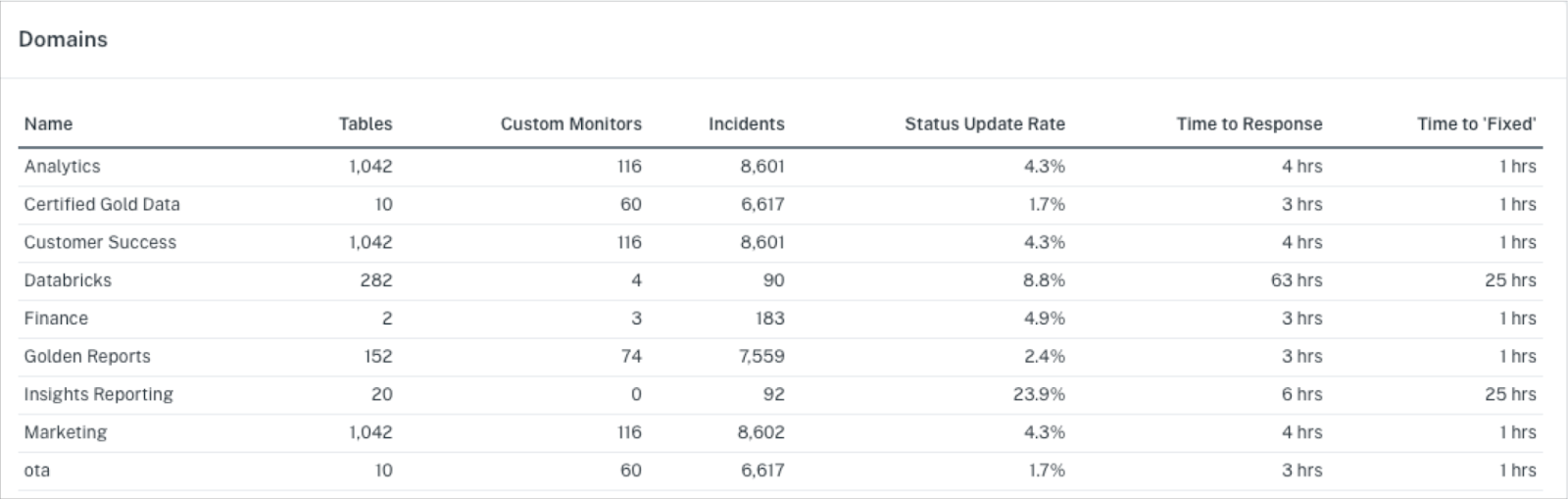Sort by the Tables column header
This screenshot has width=1568, height=499.
coord(365,125)
